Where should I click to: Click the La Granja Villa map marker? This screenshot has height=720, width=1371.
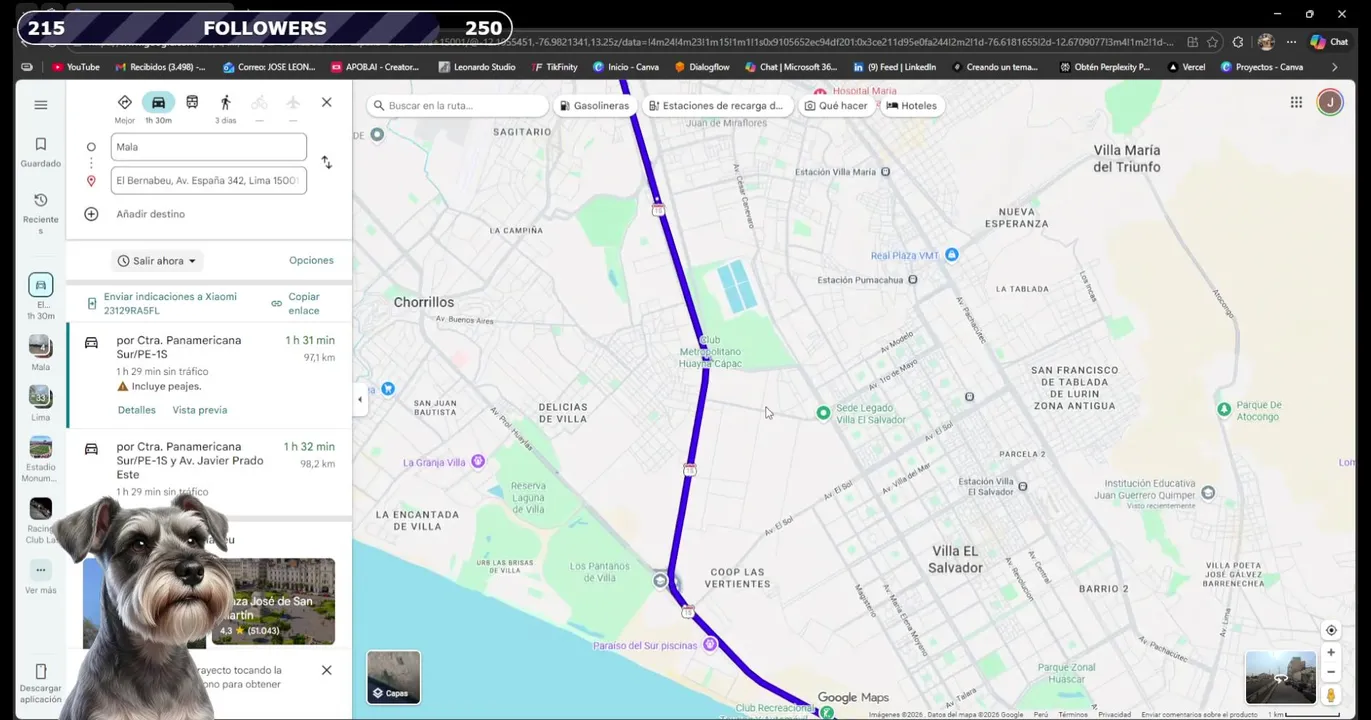click(478, 461)
